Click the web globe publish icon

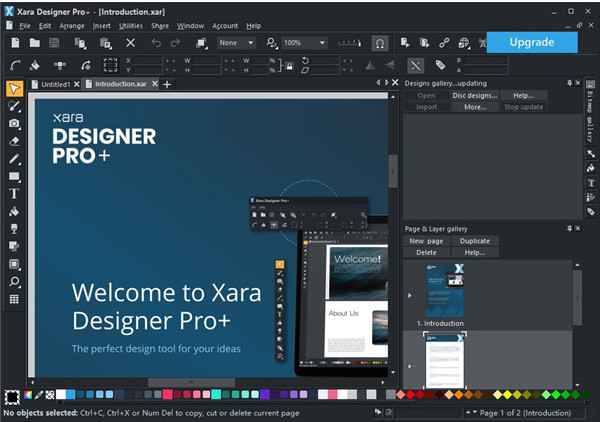[x=464, y=43]
